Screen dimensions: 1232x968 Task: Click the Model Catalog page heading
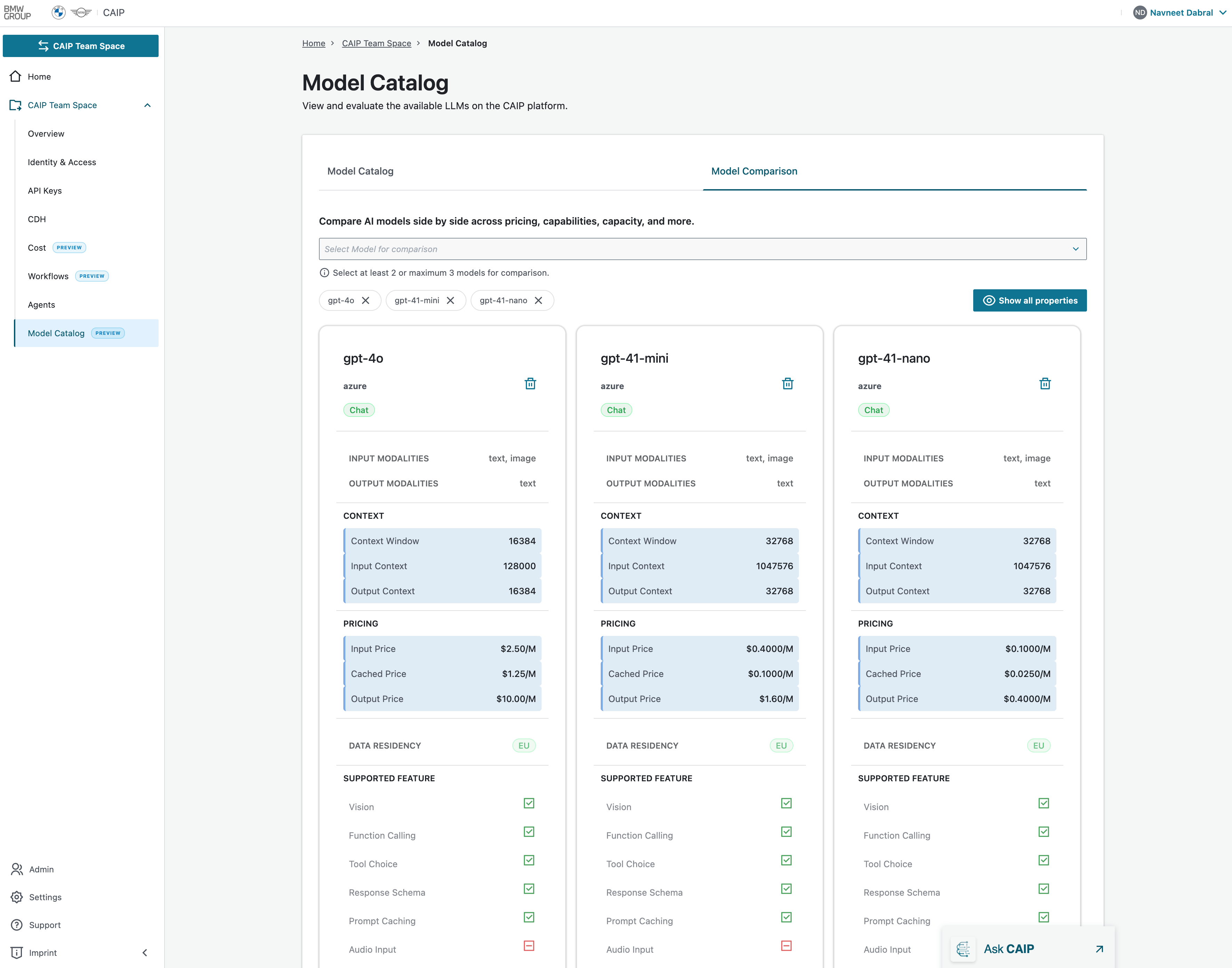(x=375, y=83)
